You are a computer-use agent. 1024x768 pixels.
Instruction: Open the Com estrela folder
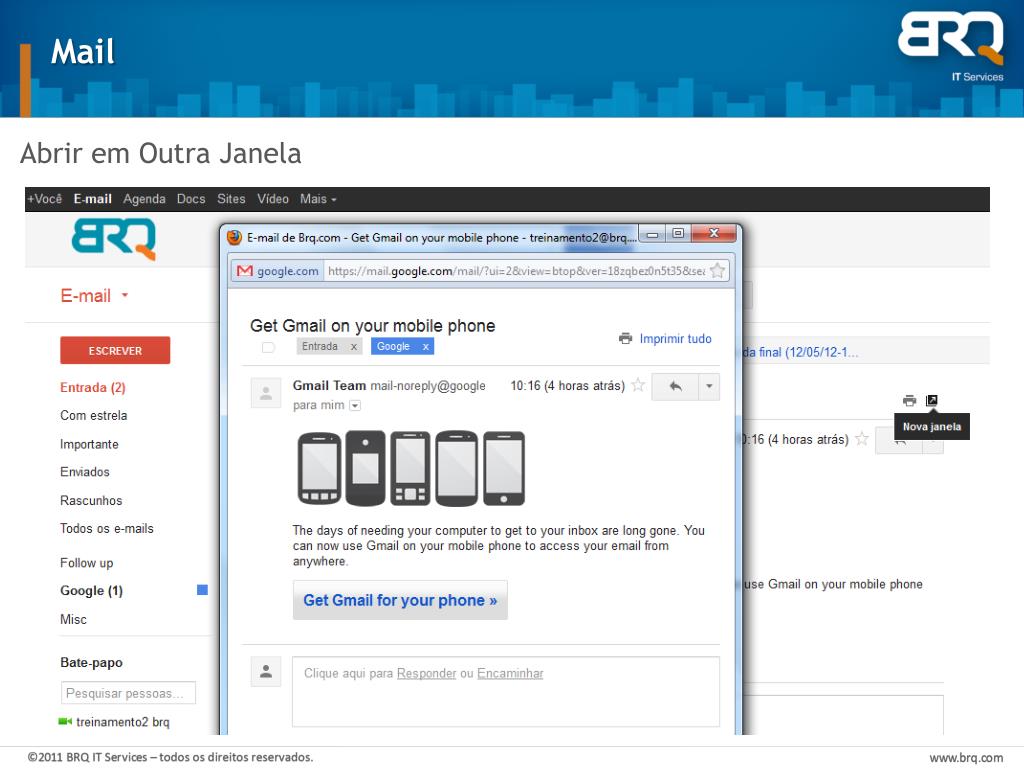pyautogui.click(x=93, y=415)
